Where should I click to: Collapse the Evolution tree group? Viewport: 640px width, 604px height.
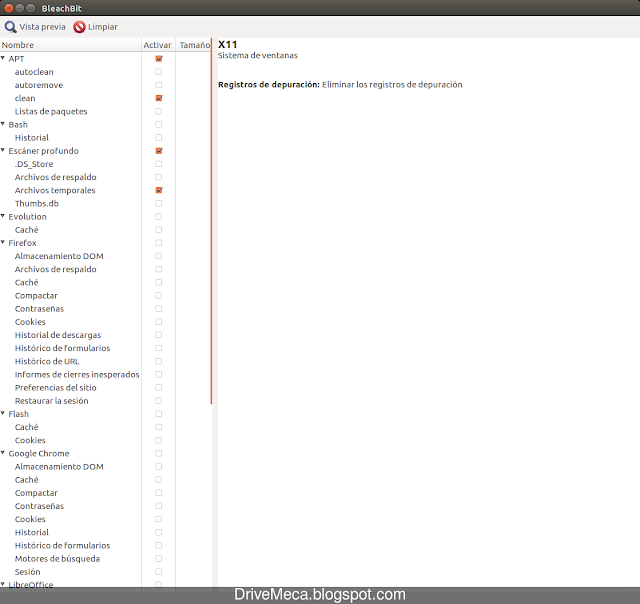(x=3, y=216)
